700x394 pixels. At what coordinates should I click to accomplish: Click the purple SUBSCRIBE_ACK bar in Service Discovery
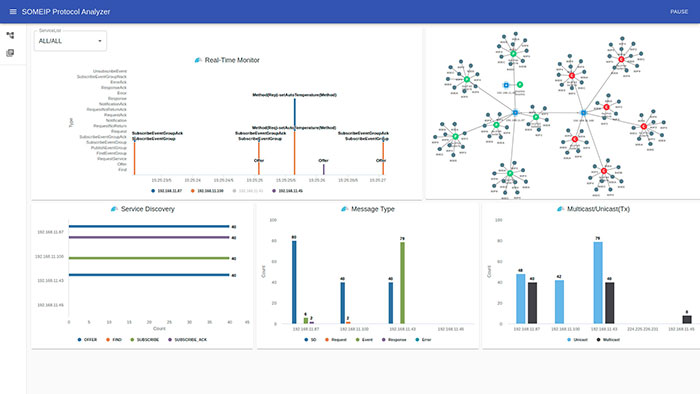coord(149,237)
